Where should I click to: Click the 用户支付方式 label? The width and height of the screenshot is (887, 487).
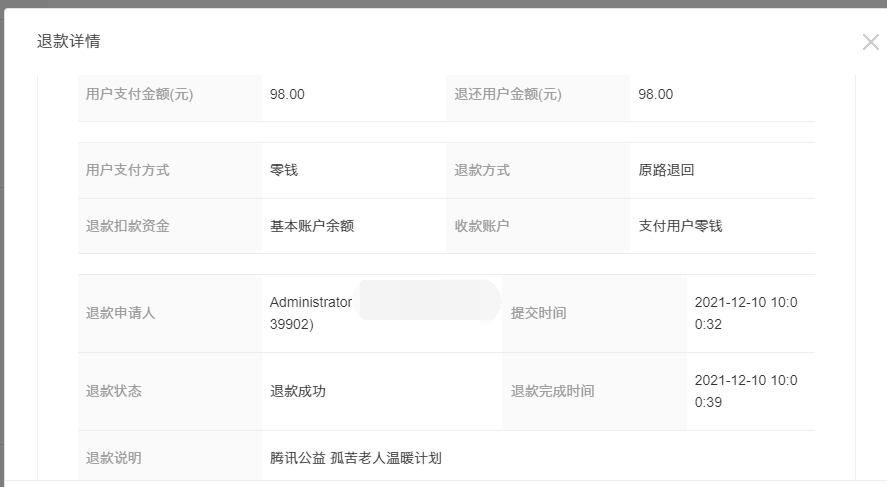click(127, 170)
